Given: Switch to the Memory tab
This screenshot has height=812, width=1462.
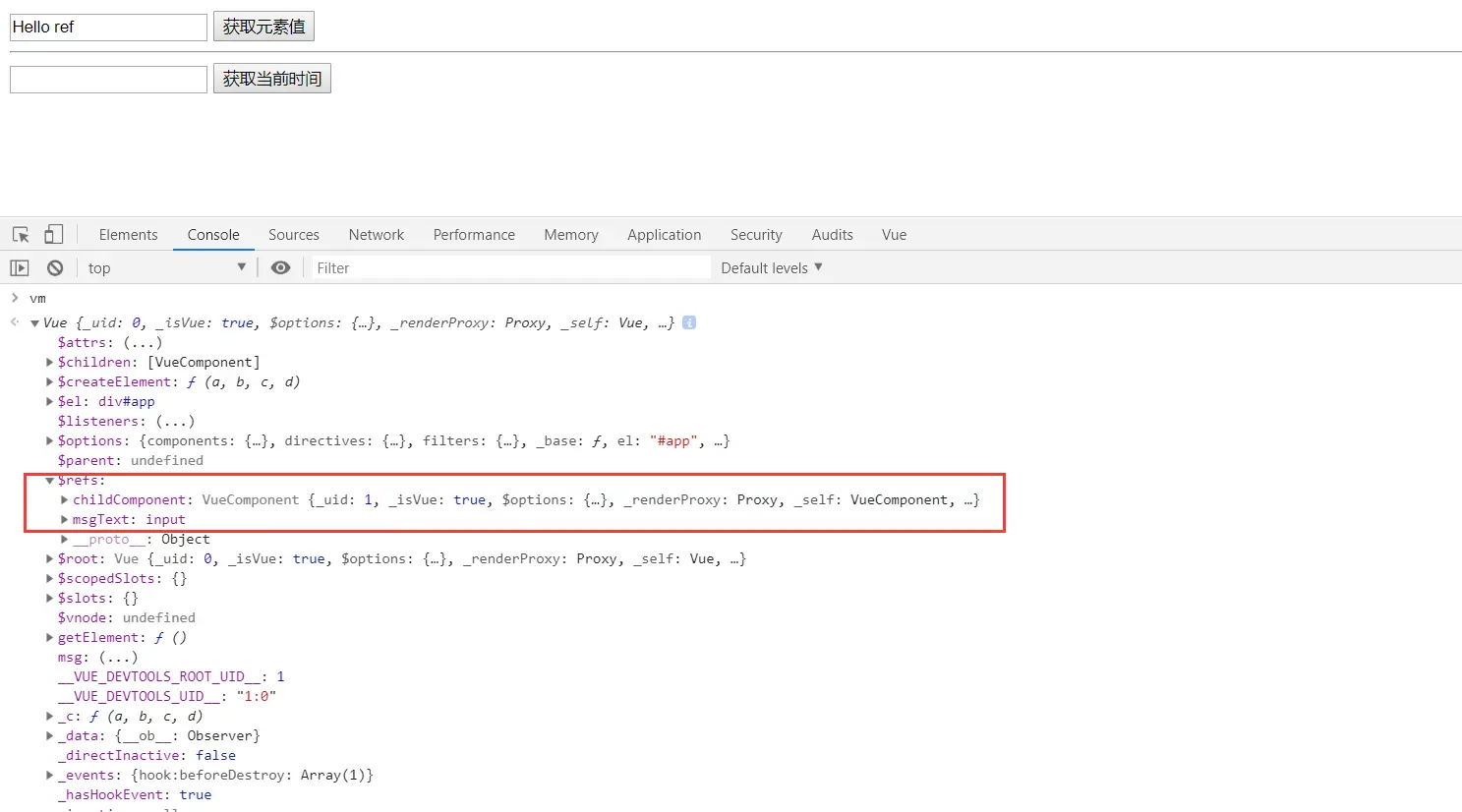Looking at the screenshot, I should pos(571,235).
